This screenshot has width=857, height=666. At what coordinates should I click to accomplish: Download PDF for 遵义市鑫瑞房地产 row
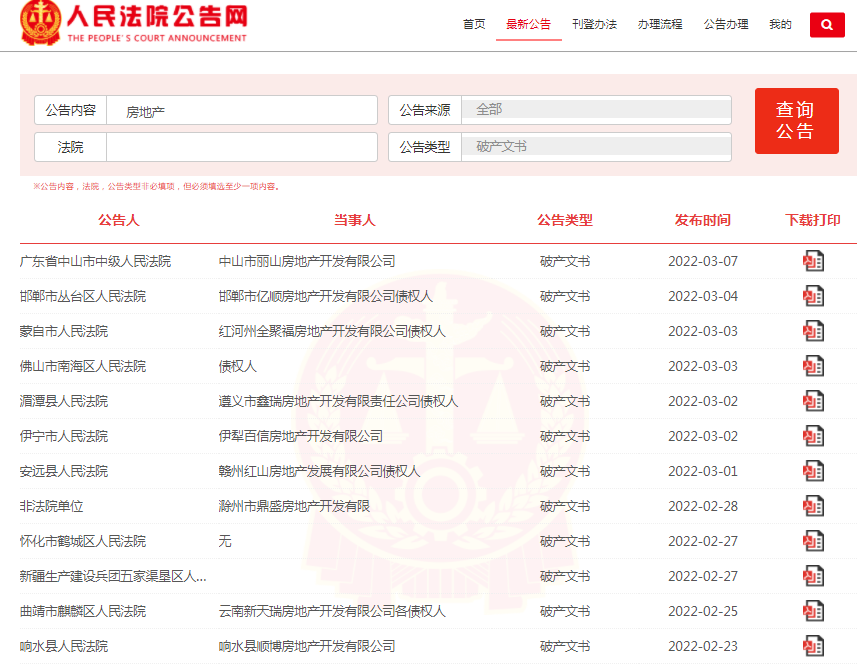[x=813, y=401]
